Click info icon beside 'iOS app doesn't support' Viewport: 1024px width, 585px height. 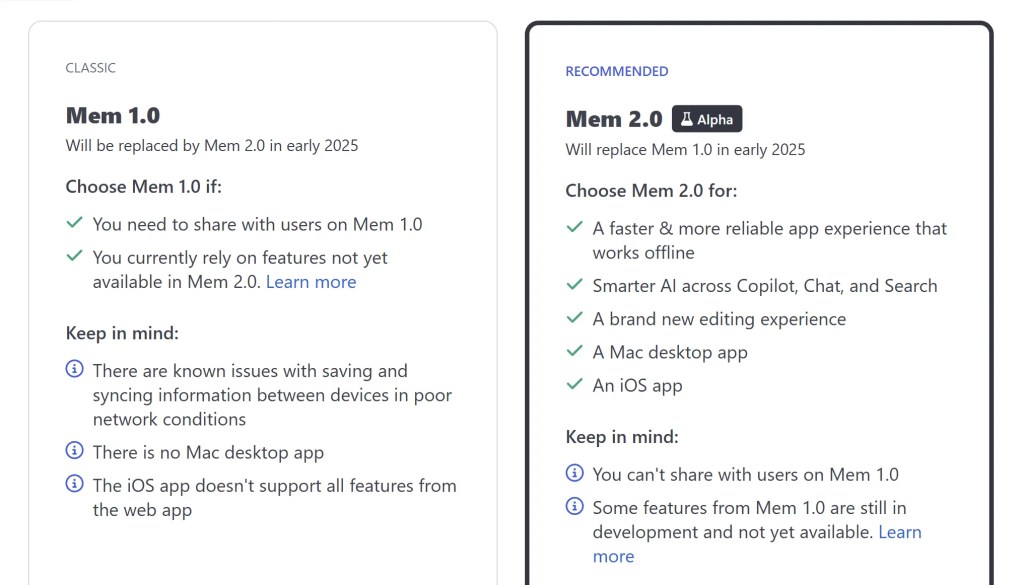pos(74,484)
